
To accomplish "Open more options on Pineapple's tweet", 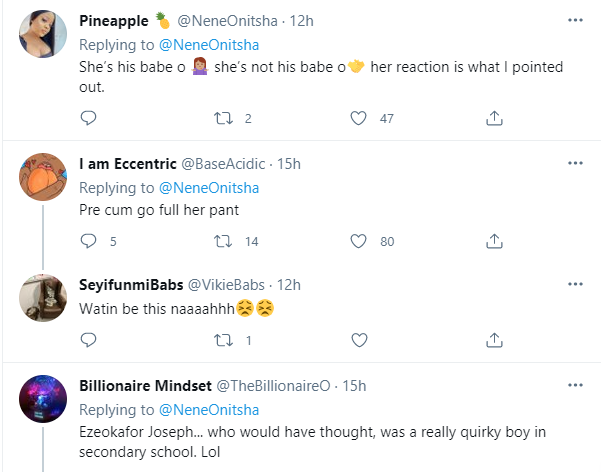I will 575,19.
